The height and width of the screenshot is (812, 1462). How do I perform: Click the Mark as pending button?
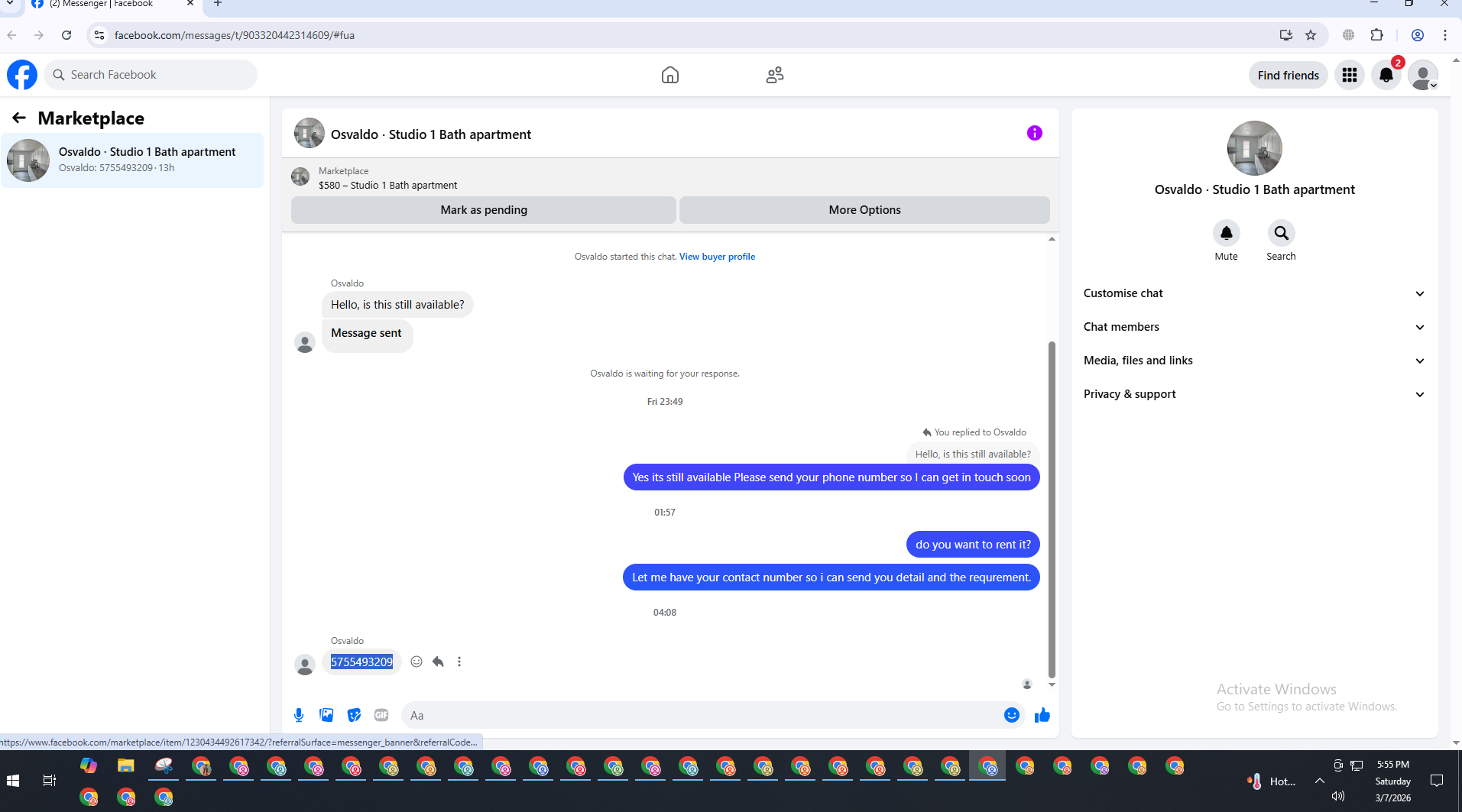pyautogui.click(x=483, y=210)
